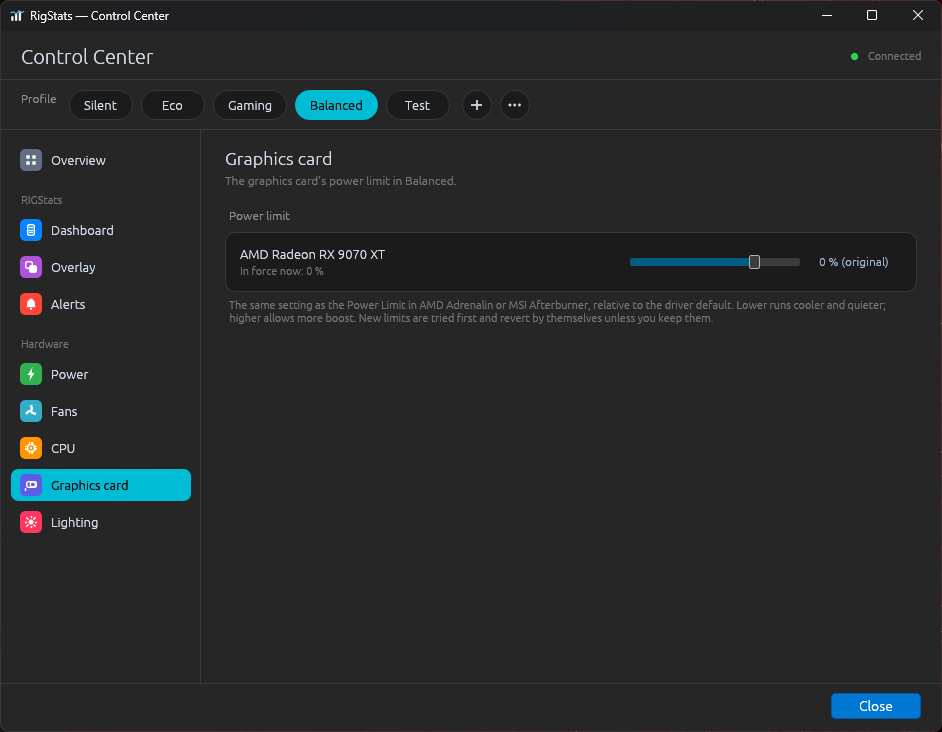Click the Power green lightning icon
The height and width of the screenshot is (732, 942).
click(x=31, y=374)
